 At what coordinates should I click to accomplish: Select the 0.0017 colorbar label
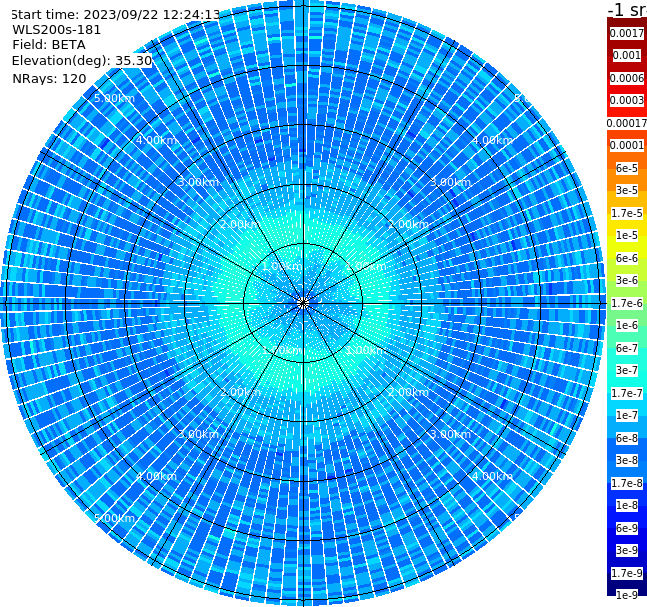(627, 33)
